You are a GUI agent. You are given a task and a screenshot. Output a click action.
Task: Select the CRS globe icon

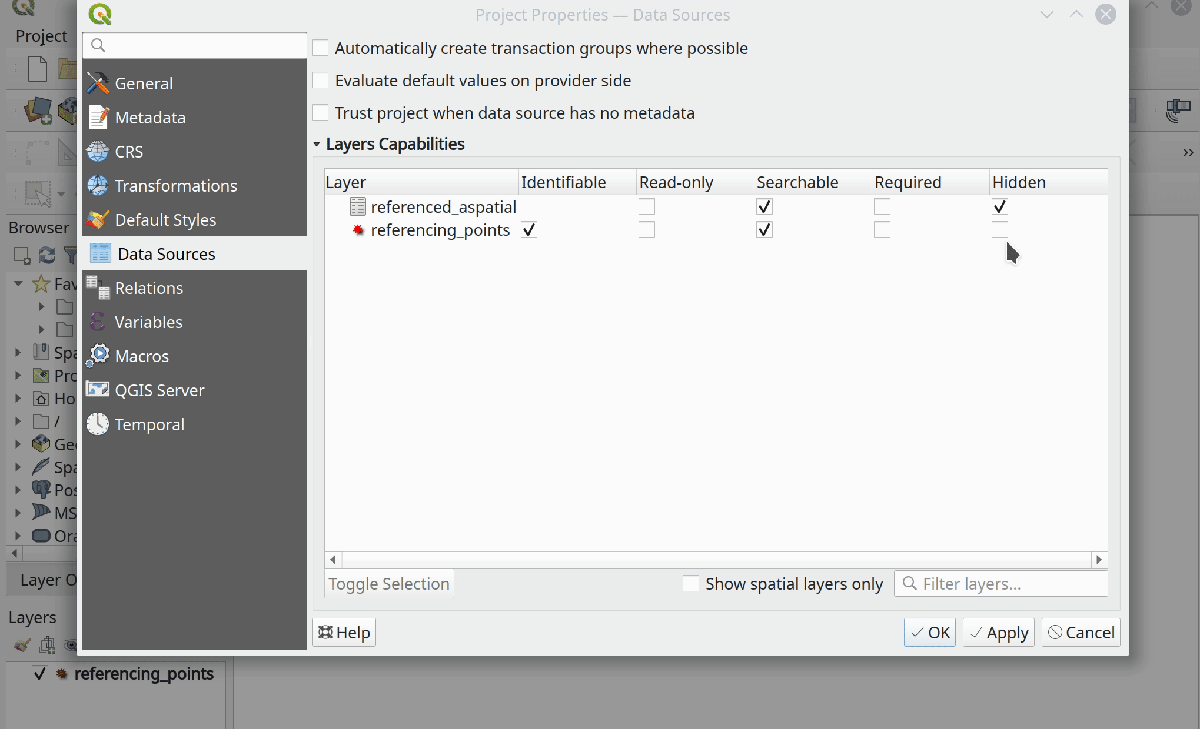98,152
